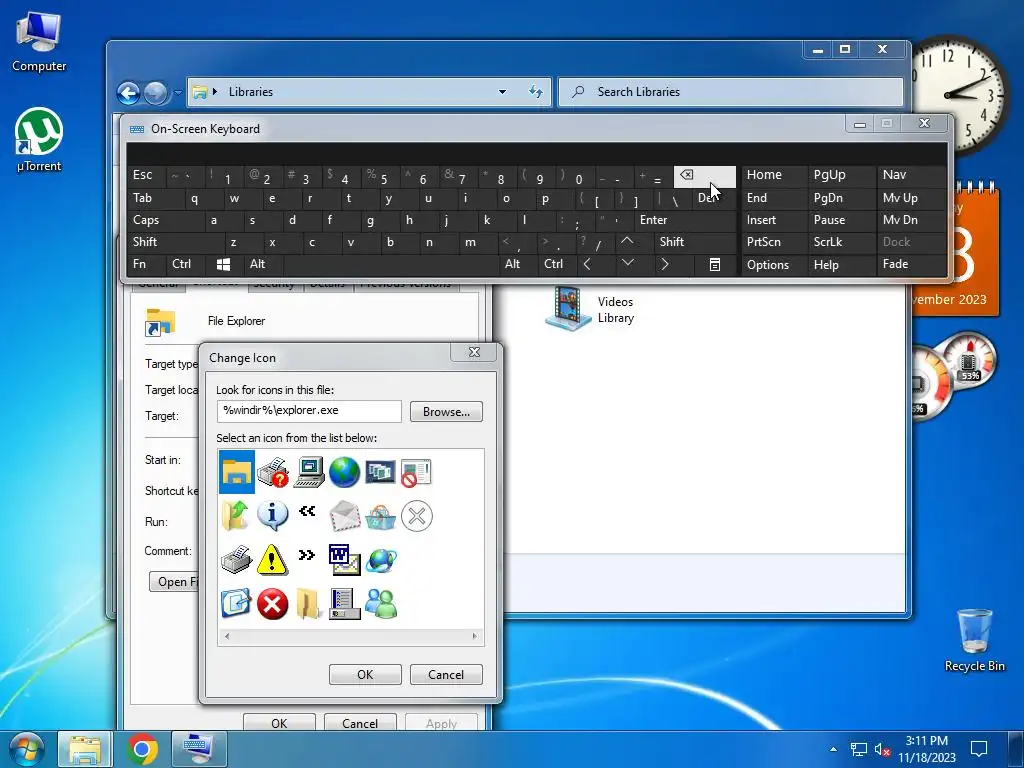Click the Search Libraries field
The height and width of the screenshot is (768, 1024).
[731, 92]
